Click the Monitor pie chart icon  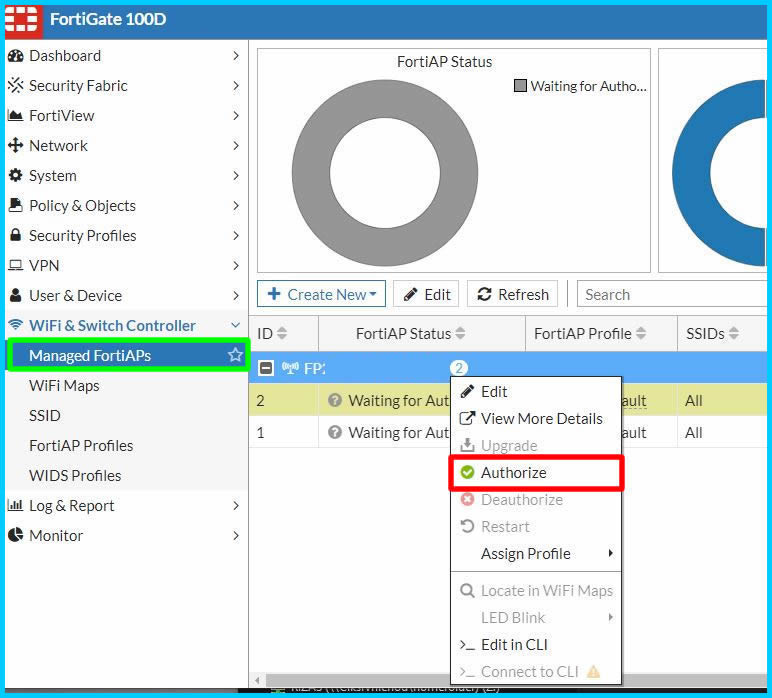16,535
